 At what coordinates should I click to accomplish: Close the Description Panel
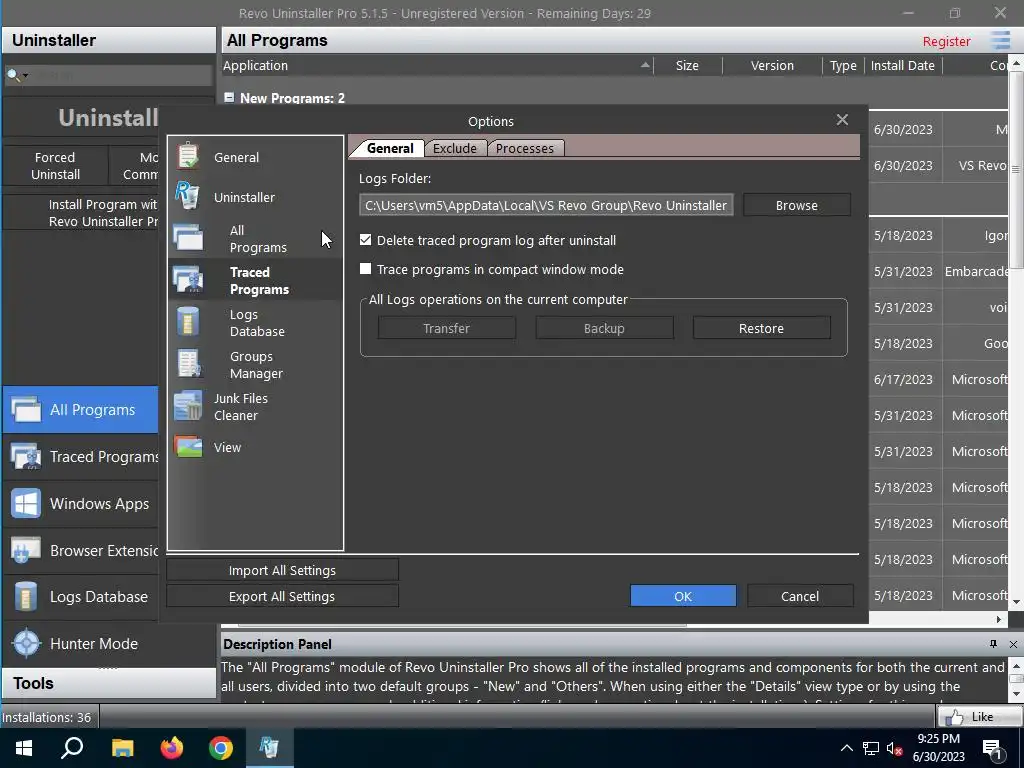[1013, 644]
